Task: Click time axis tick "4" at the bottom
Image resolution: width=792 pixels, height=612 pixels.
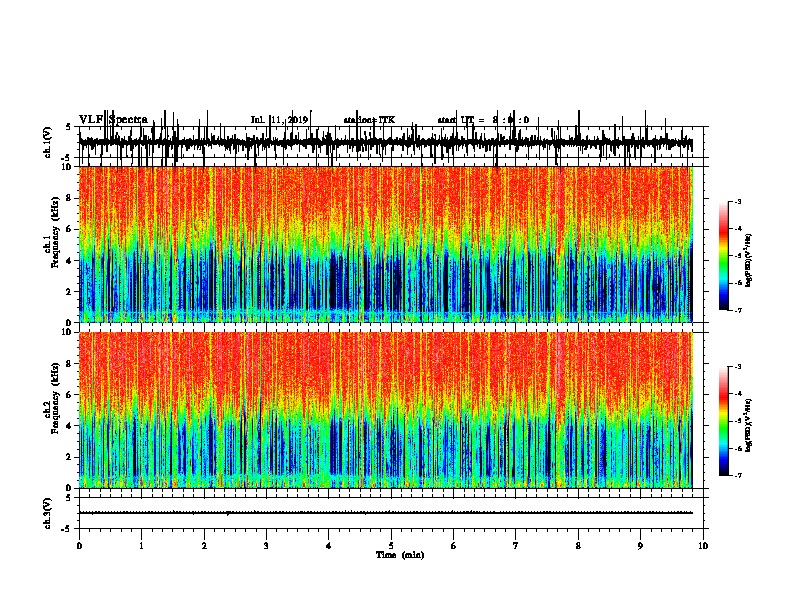Action: pyautogui.click(x=329, y=545)
